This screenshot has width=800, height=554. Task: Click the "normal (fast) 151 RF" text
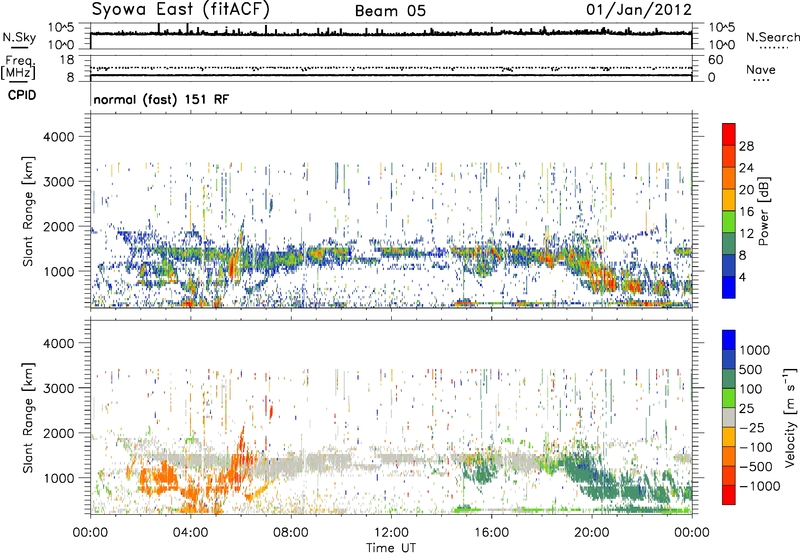(161, 99)
